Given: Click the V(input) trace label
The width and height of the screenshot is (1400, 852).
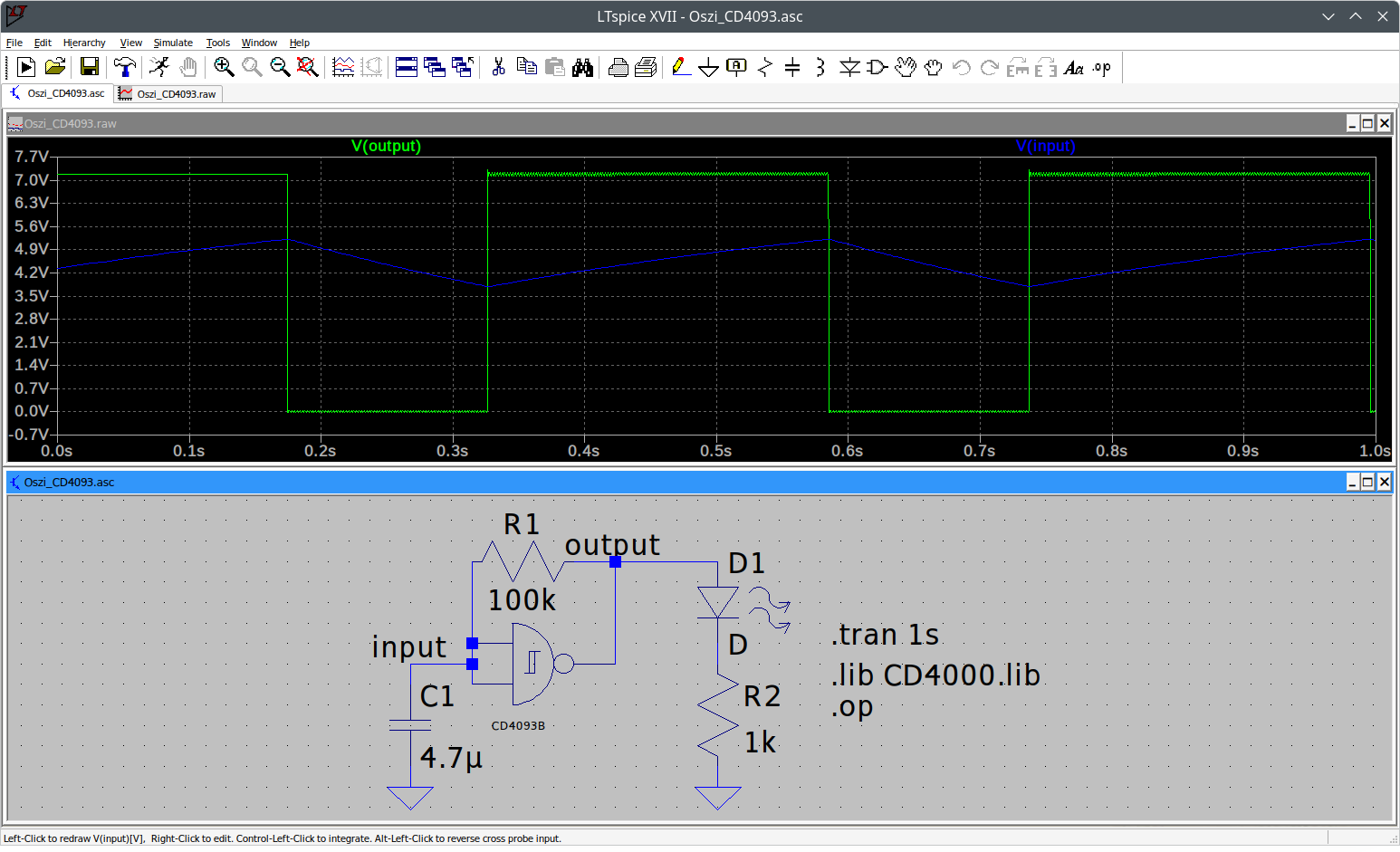Looking at the screenshot, I should pyautogui.click(x=1045, y=146).
